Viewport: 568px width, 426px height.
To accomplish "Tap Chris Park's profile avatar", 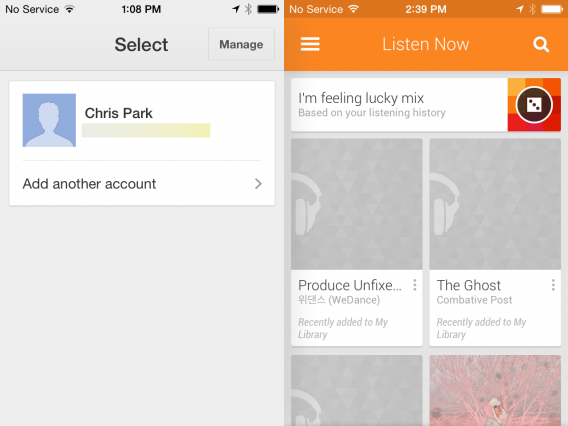I will (49, 120).
